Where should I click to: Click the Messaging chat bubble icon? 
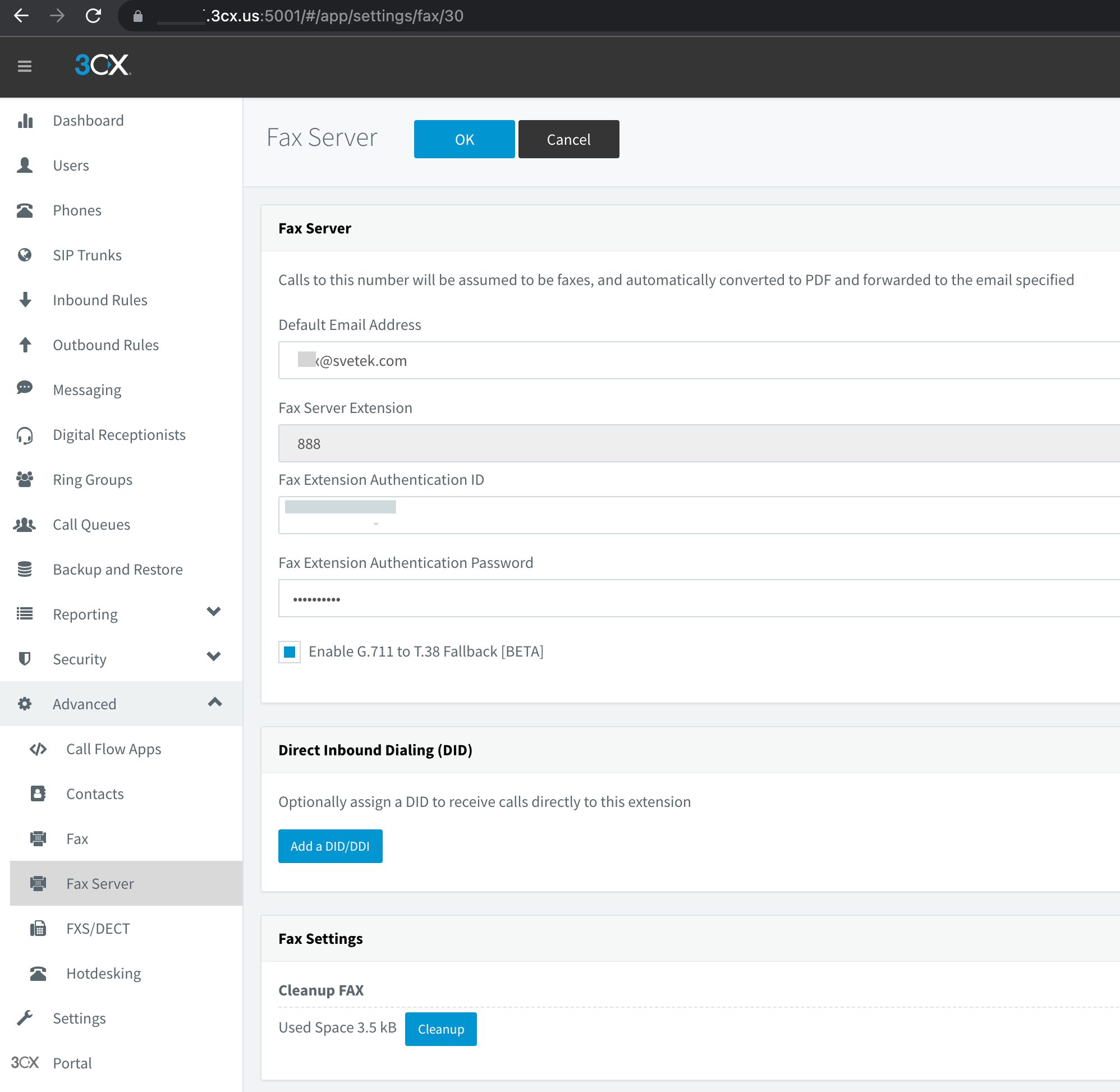25,388
